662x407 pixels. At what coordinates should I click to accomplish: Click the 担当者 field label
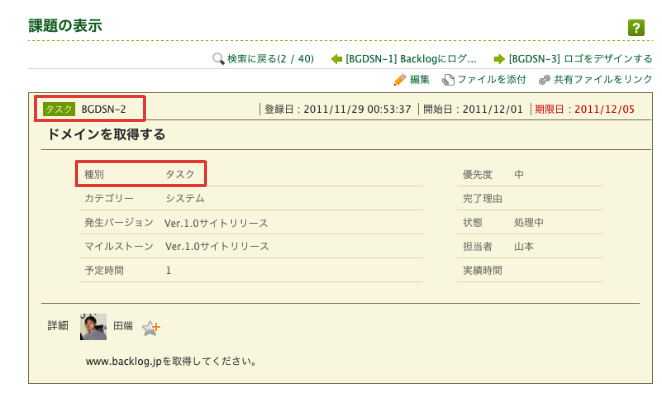pos(478,247)
